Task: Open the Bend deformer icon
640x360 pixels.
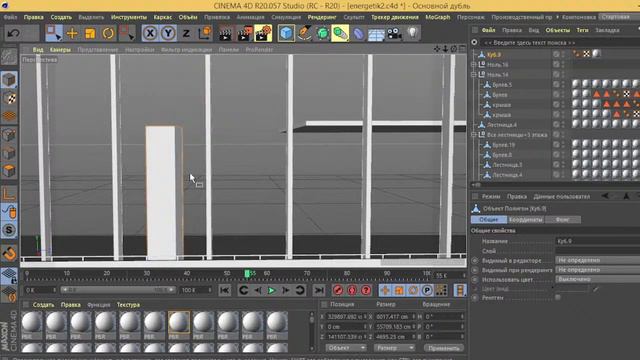Action: [358, 33]
